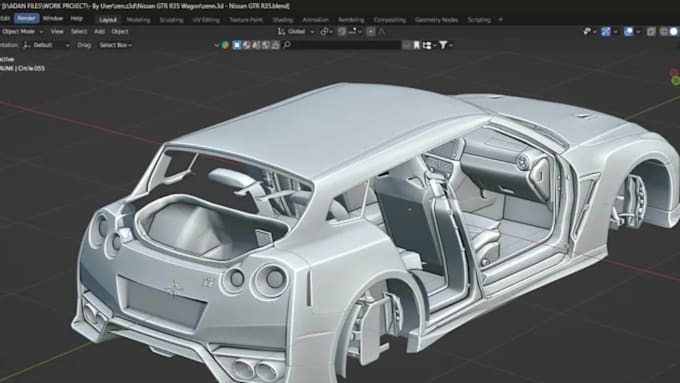Toggle X-ray view
This screenshot has width=680, height=383.
[651, 32]
